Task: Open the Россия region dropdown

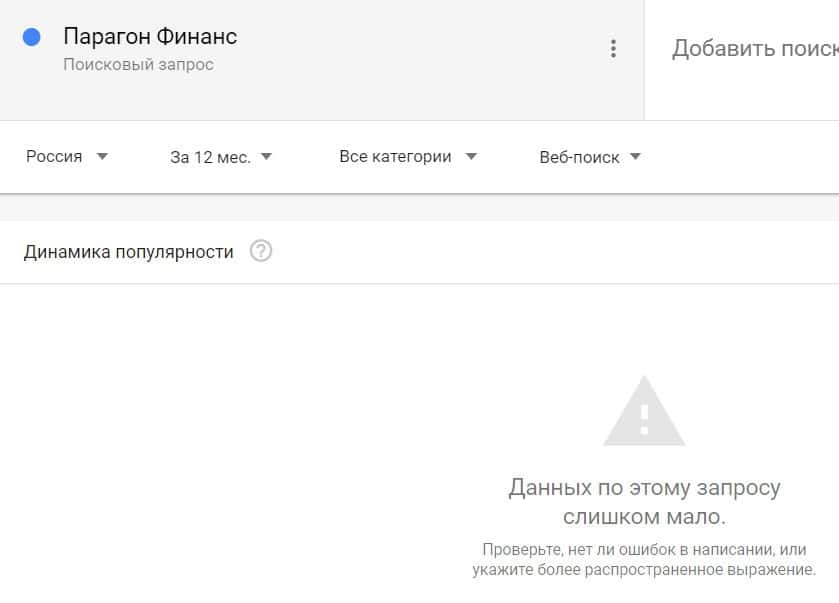Action: [67, 157]
